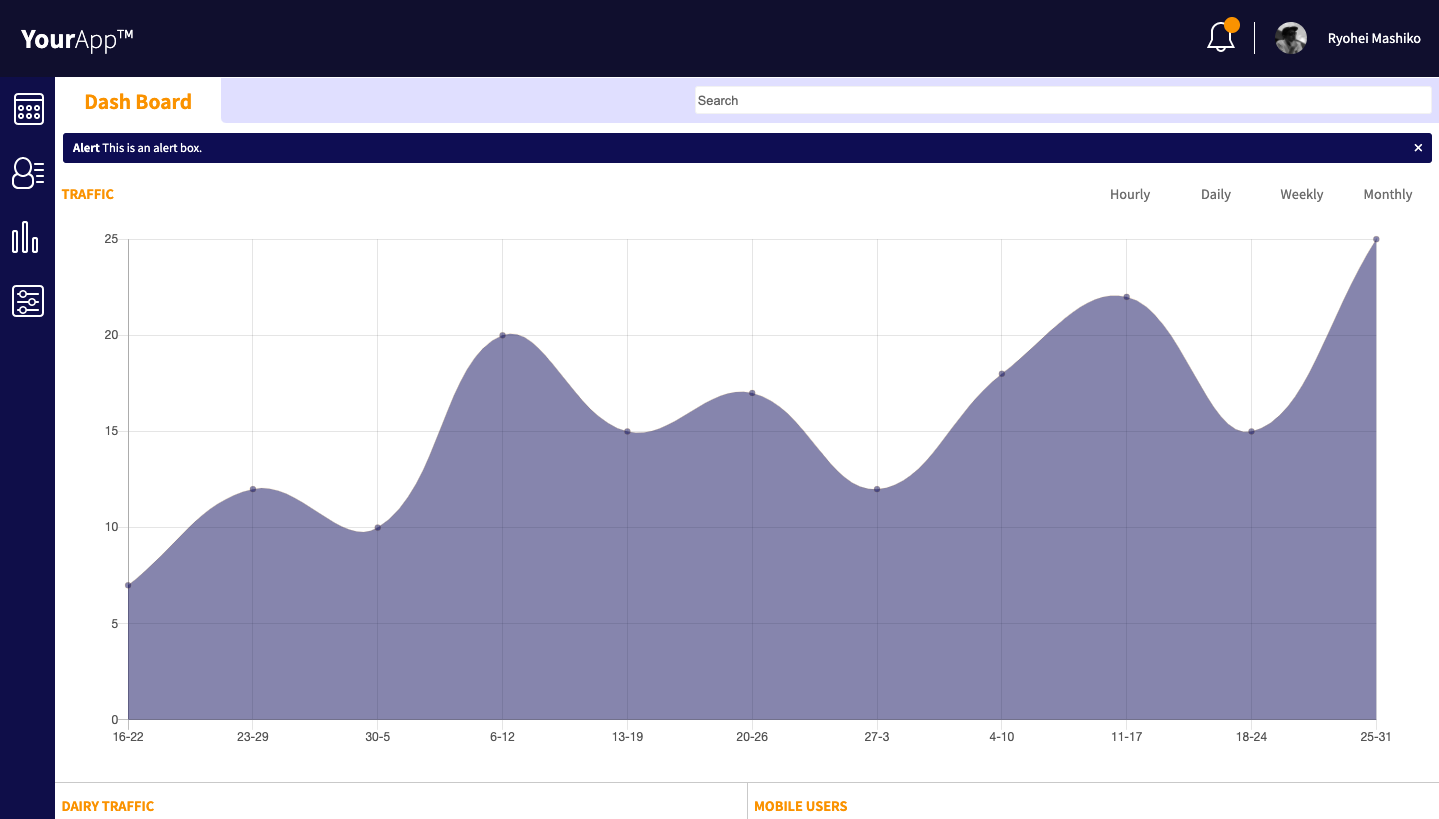Click the x-axis label 6-12
Image resolution: width=1439 pixels, height=819 pixels.
click(x=502, y=737)
